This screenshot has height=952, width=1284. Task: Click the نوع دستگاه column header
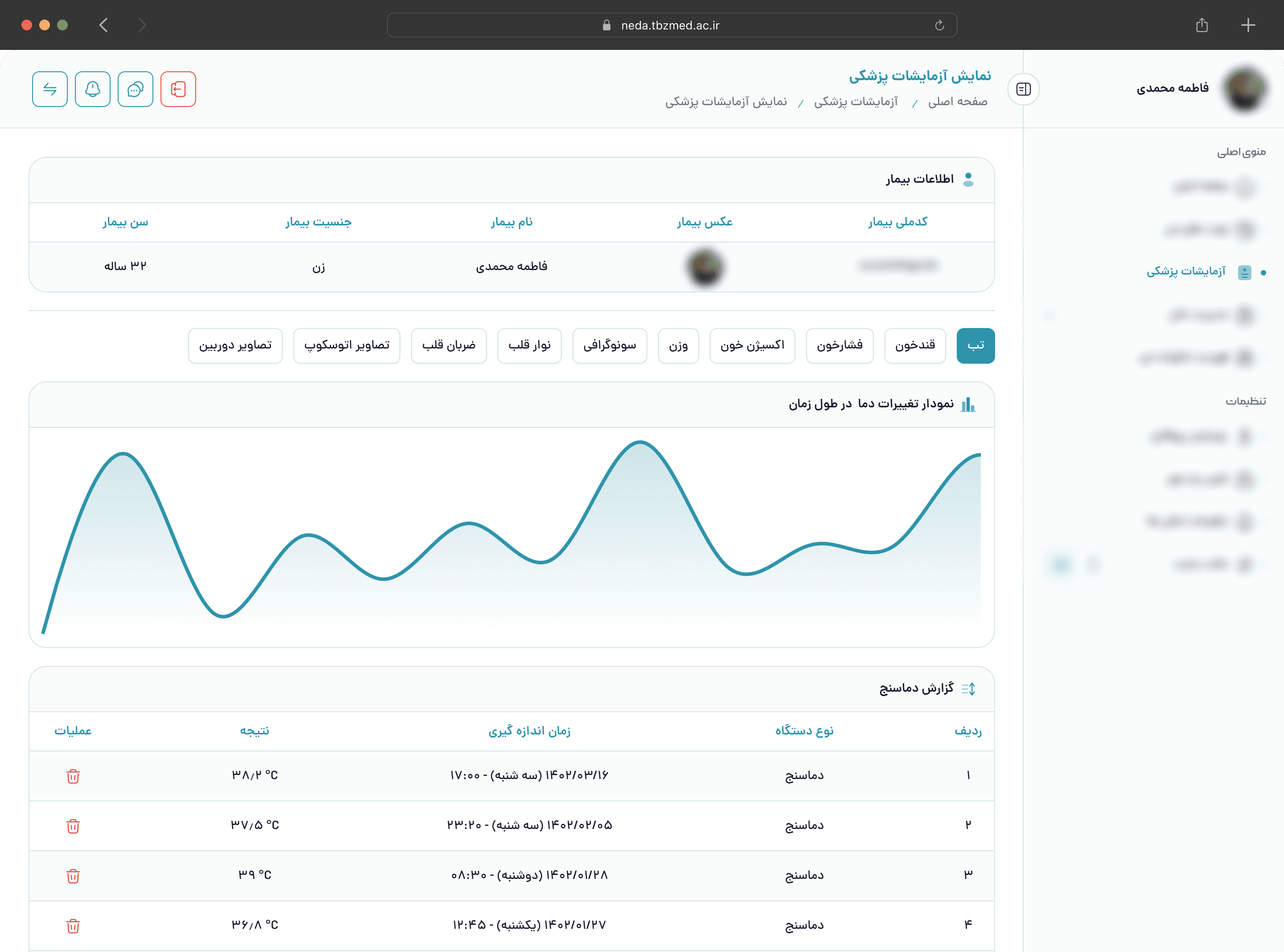click(804, 731)
